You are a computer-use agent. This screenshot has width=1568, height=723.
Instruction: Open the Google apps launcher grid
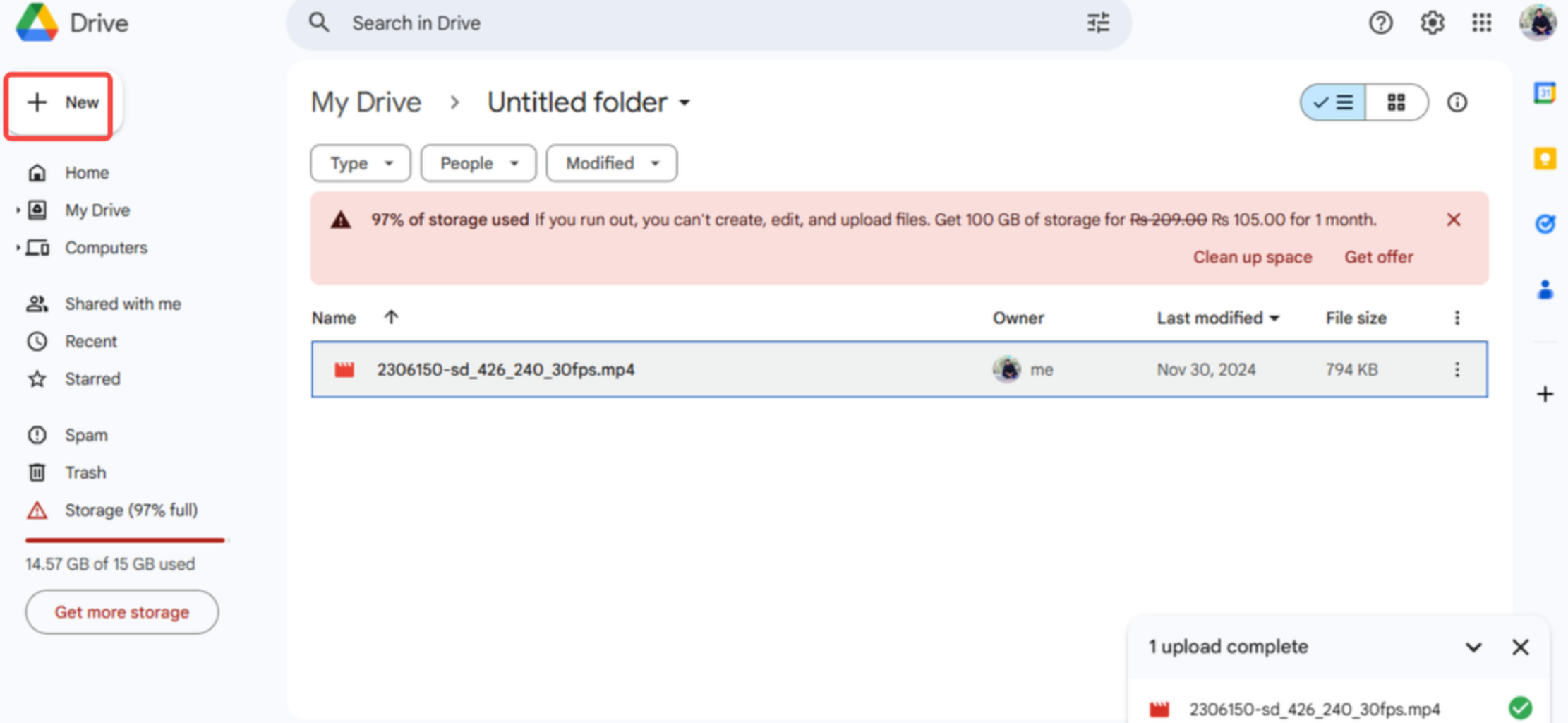(x=1482, y=23)
